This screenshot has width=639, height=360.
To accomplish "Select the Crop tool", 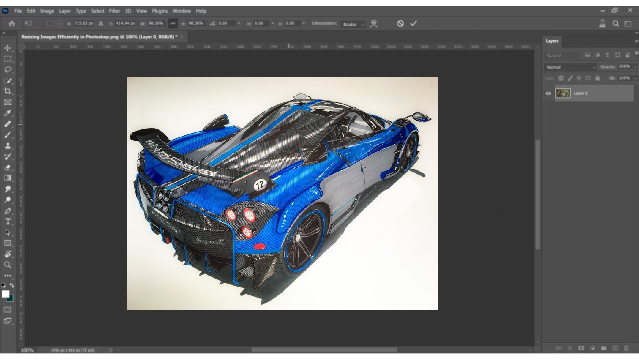I will (x=8, y=91).
